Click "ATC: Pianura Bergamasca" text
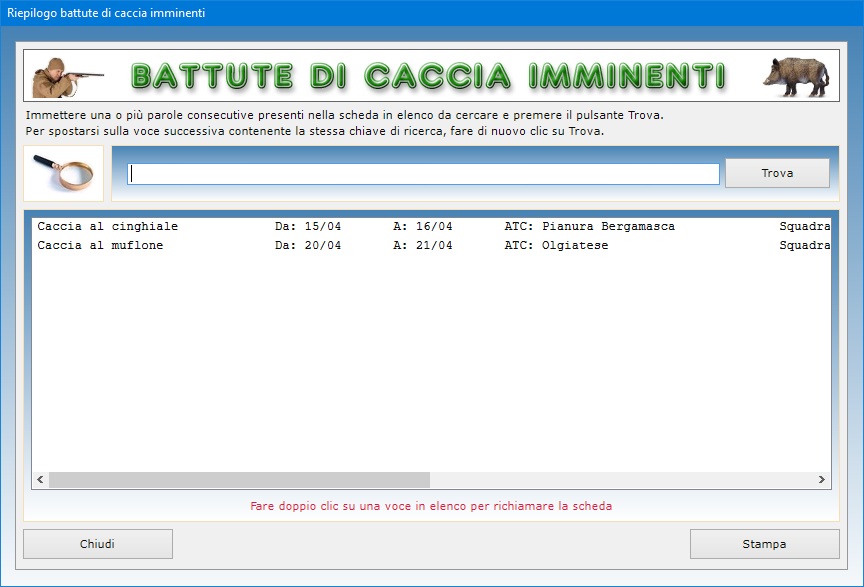864x587 pixels. pos(589,226)
